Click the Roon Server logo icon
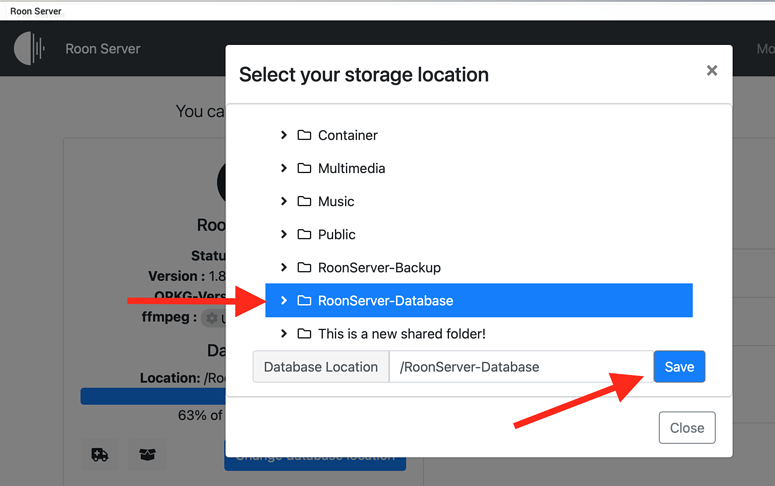This screenshot has height=486, width=775. tap(30, 48)
